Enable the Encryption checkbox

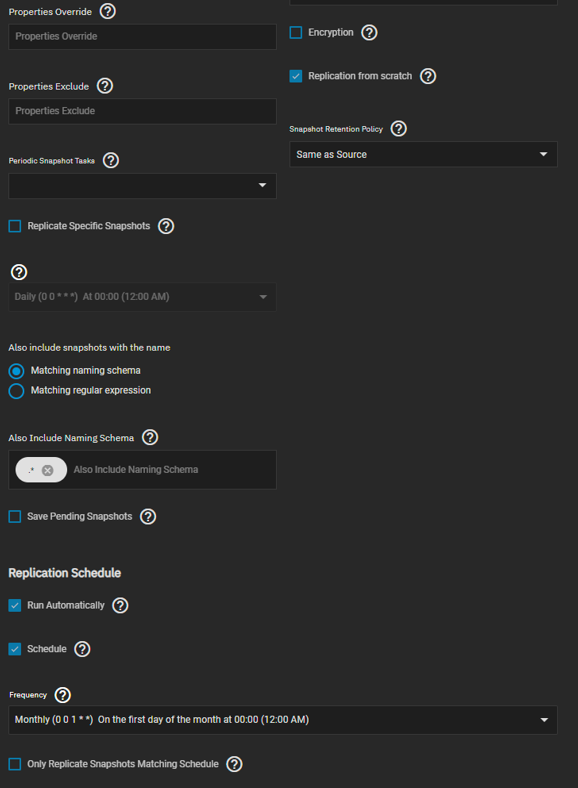click(296, 33)
